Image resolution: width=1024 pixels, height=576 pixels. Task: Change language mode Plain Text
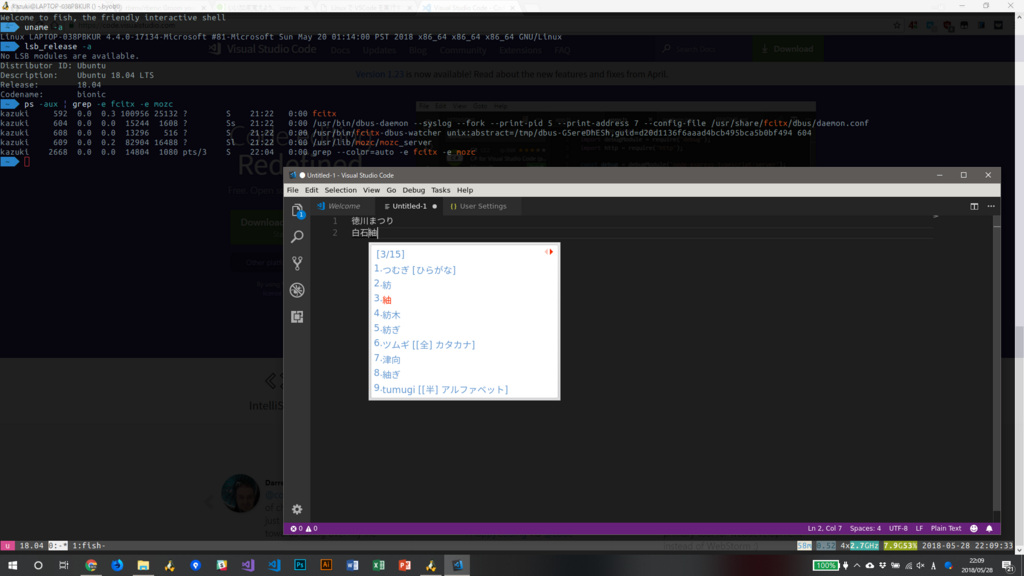946,528
